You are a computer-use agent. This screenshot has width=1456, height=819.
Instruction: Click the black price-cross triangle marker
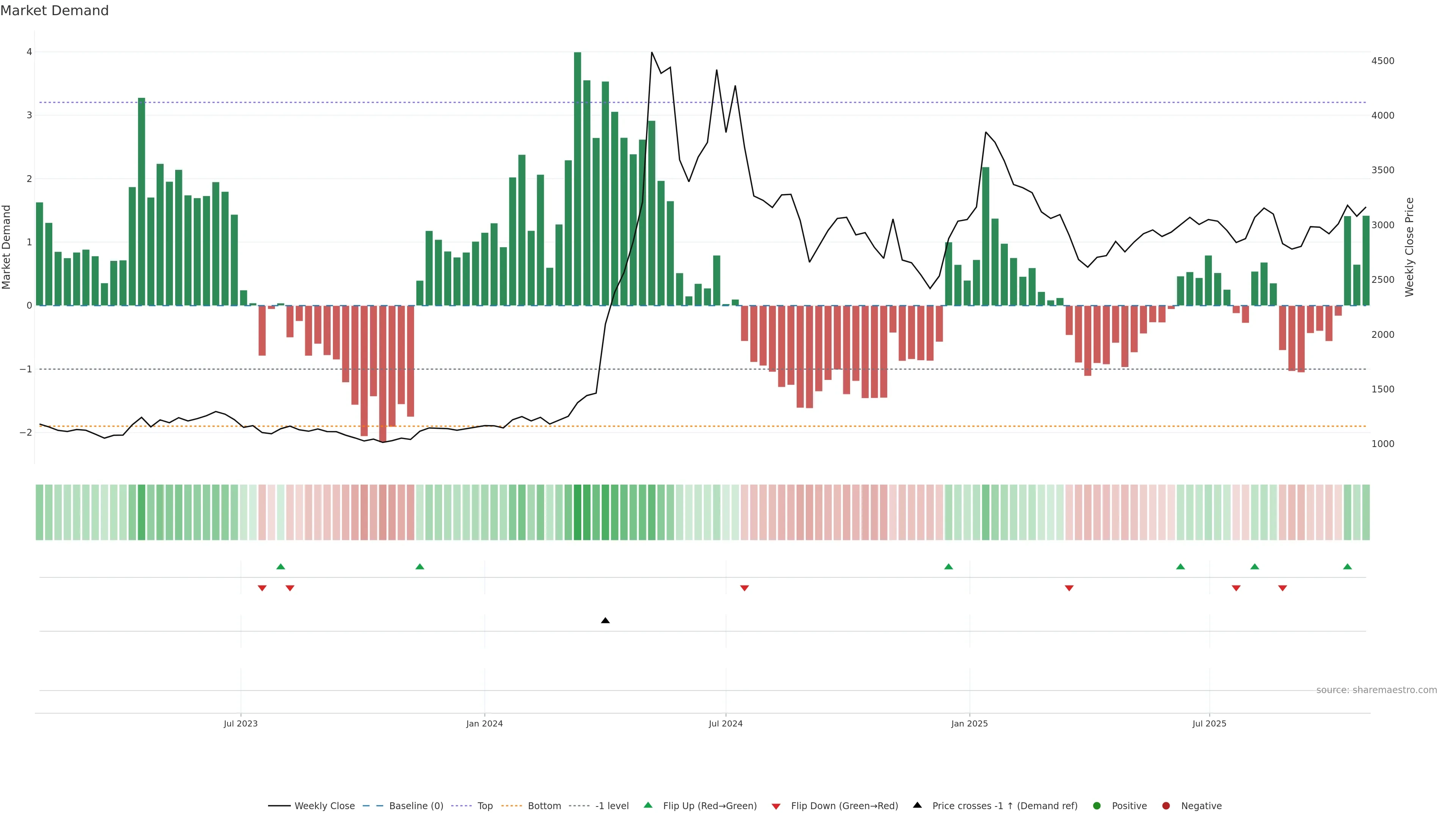(x=606, y=621)
